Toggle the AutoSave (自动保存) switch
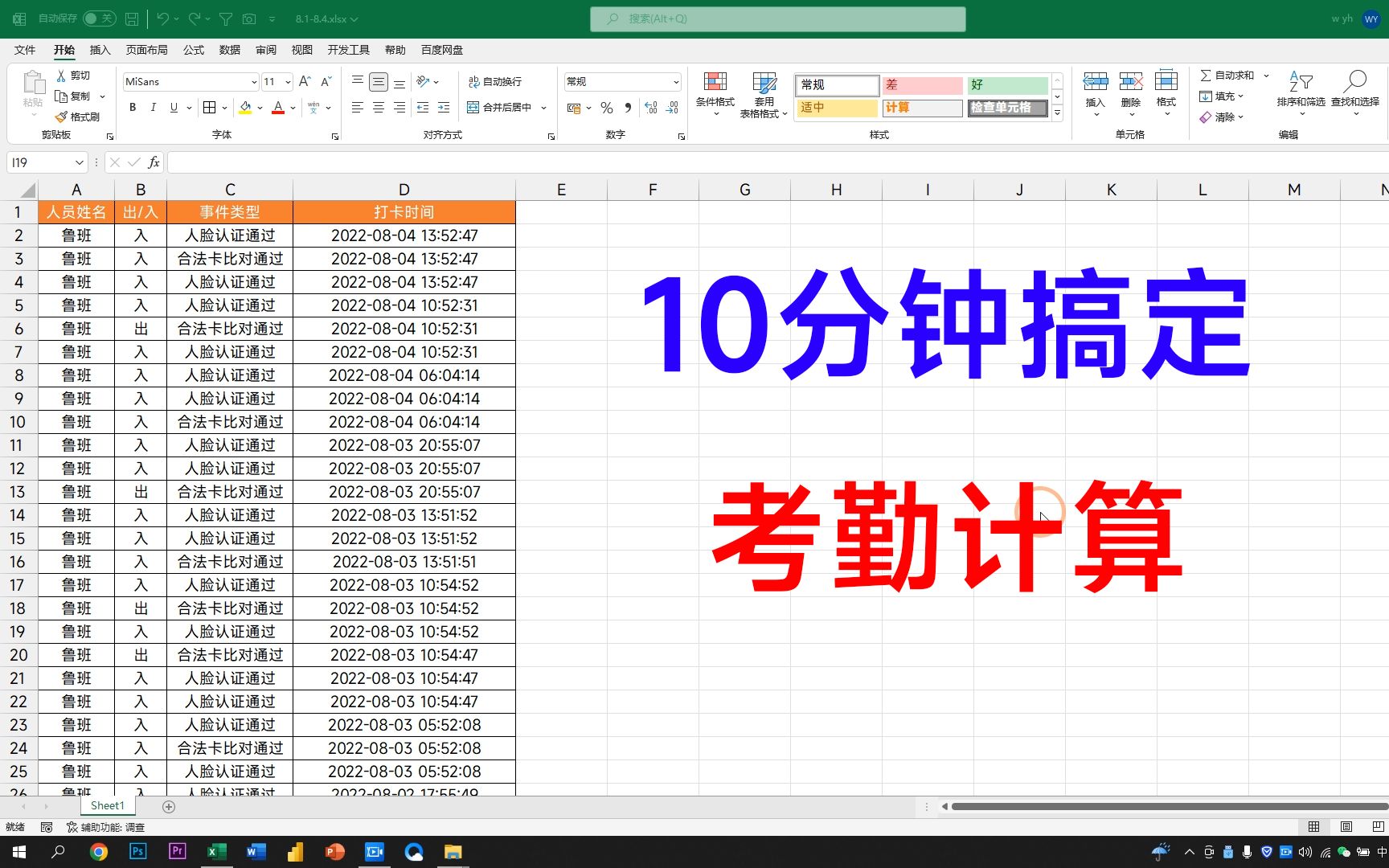 (x=100, y=18)
